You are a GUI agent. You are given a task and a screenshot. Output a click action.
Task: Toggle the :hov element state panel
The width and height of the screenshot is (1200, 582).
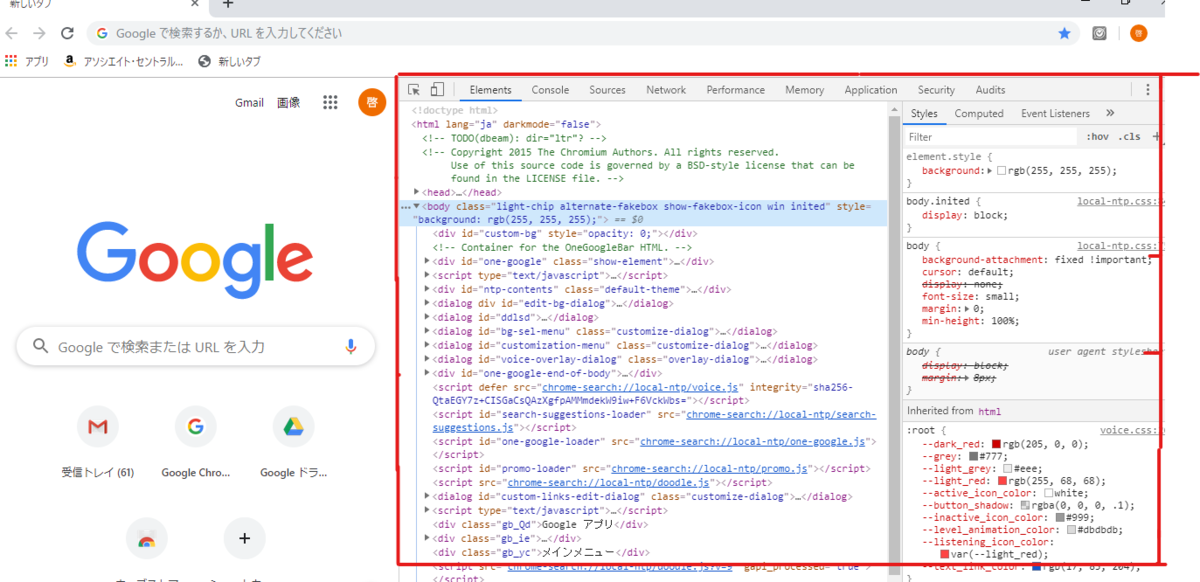click(x=1097, y=137)
